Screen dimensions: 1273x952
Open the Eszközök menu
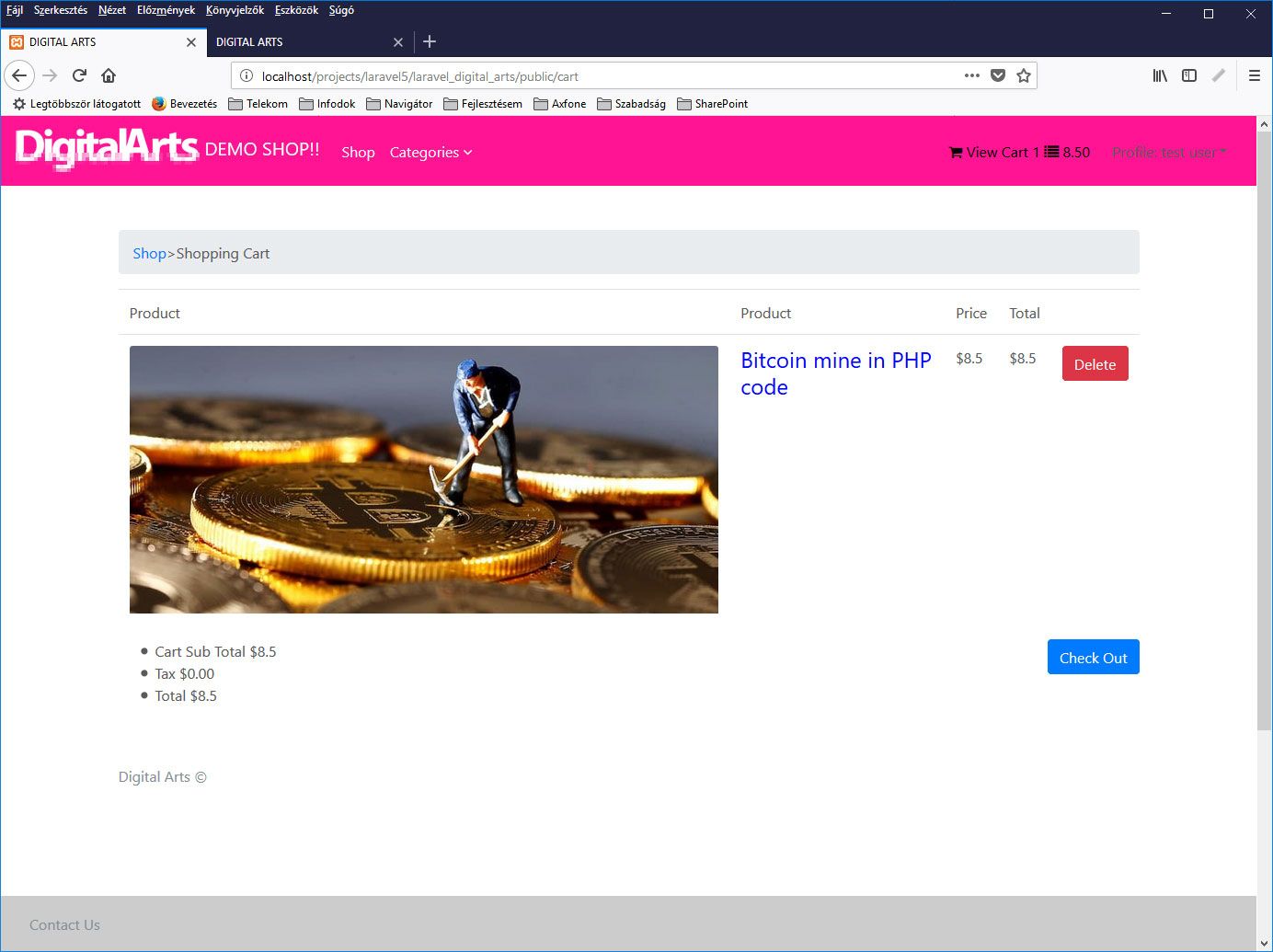(296, 10)
